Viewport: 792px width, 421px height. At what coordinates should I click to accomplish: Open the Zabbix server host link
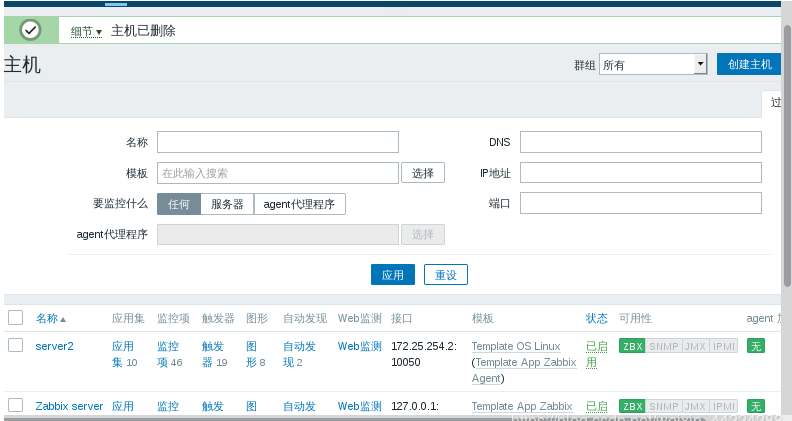click(69, 406)
